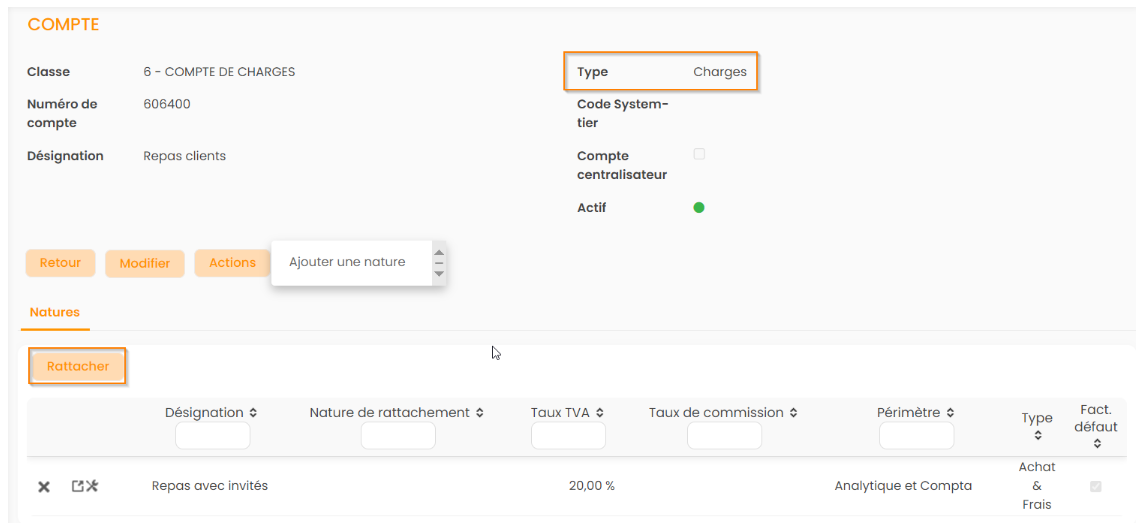Open the Actions dropdown button
Viewport: 1138px width, 529px height.
click(232, 263)
